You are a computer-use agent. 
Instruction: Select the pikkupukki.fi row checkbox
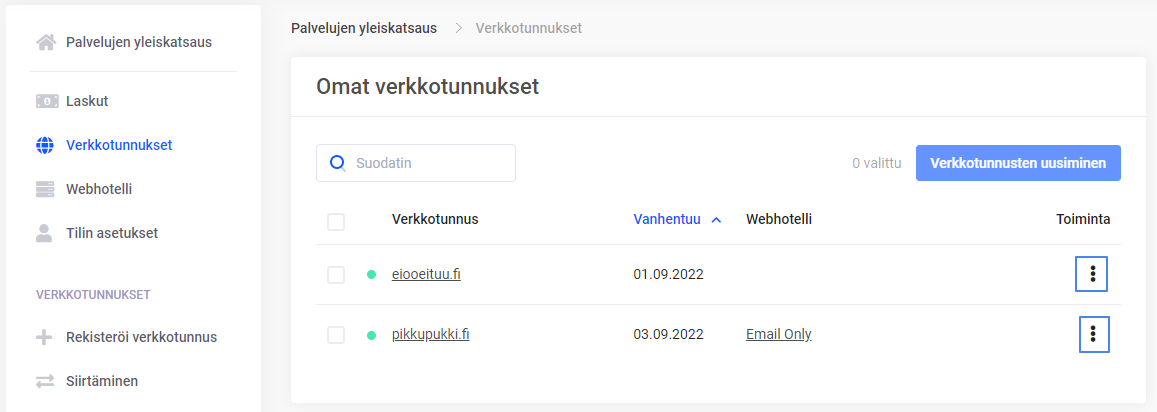[x=336, y=335]
